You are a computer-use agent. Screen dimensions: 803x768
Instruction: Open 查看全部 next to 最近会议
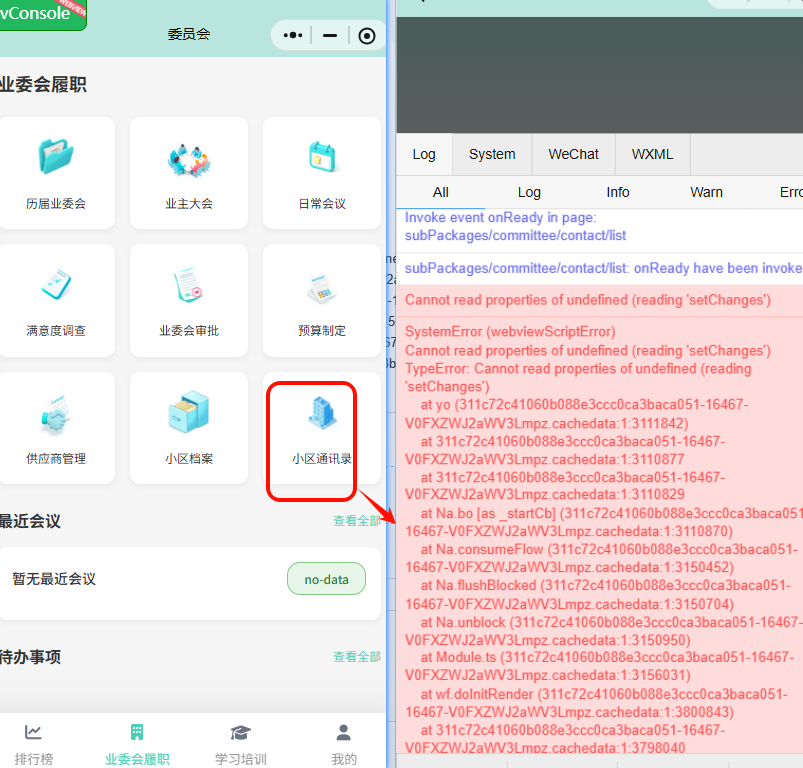[x=356, y=520]
